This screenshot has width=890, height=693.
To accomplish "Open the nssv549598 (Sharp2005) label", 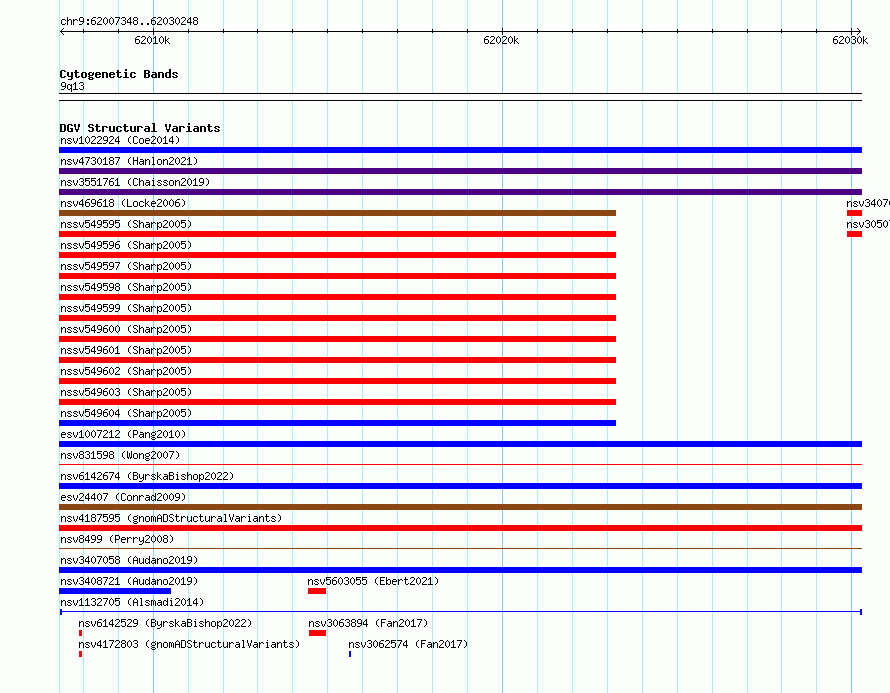I will pos(126,287).
